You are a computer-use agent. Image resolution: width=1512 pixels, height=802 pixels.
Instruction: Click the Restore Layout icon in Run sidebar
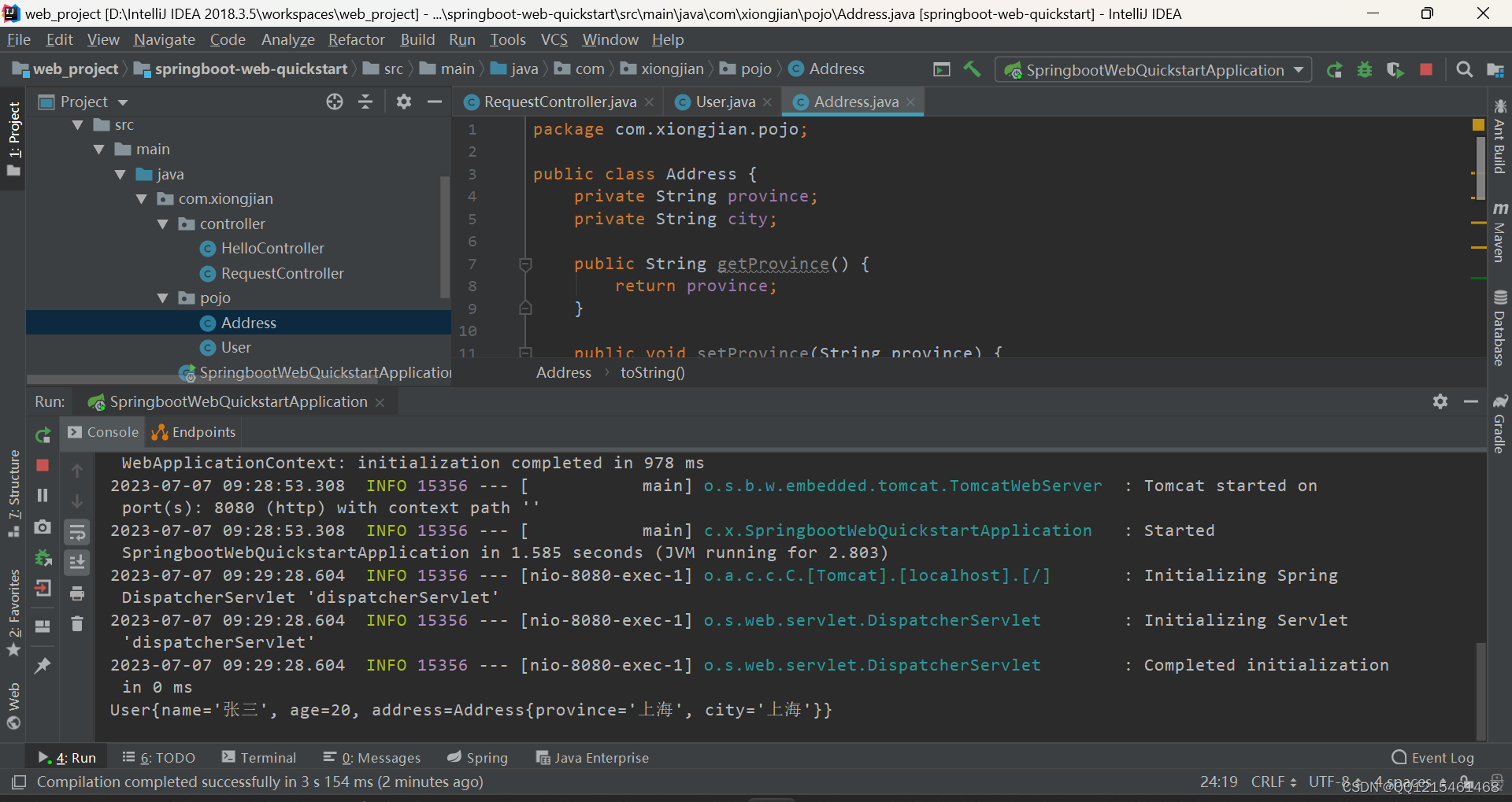pos(43,626)
